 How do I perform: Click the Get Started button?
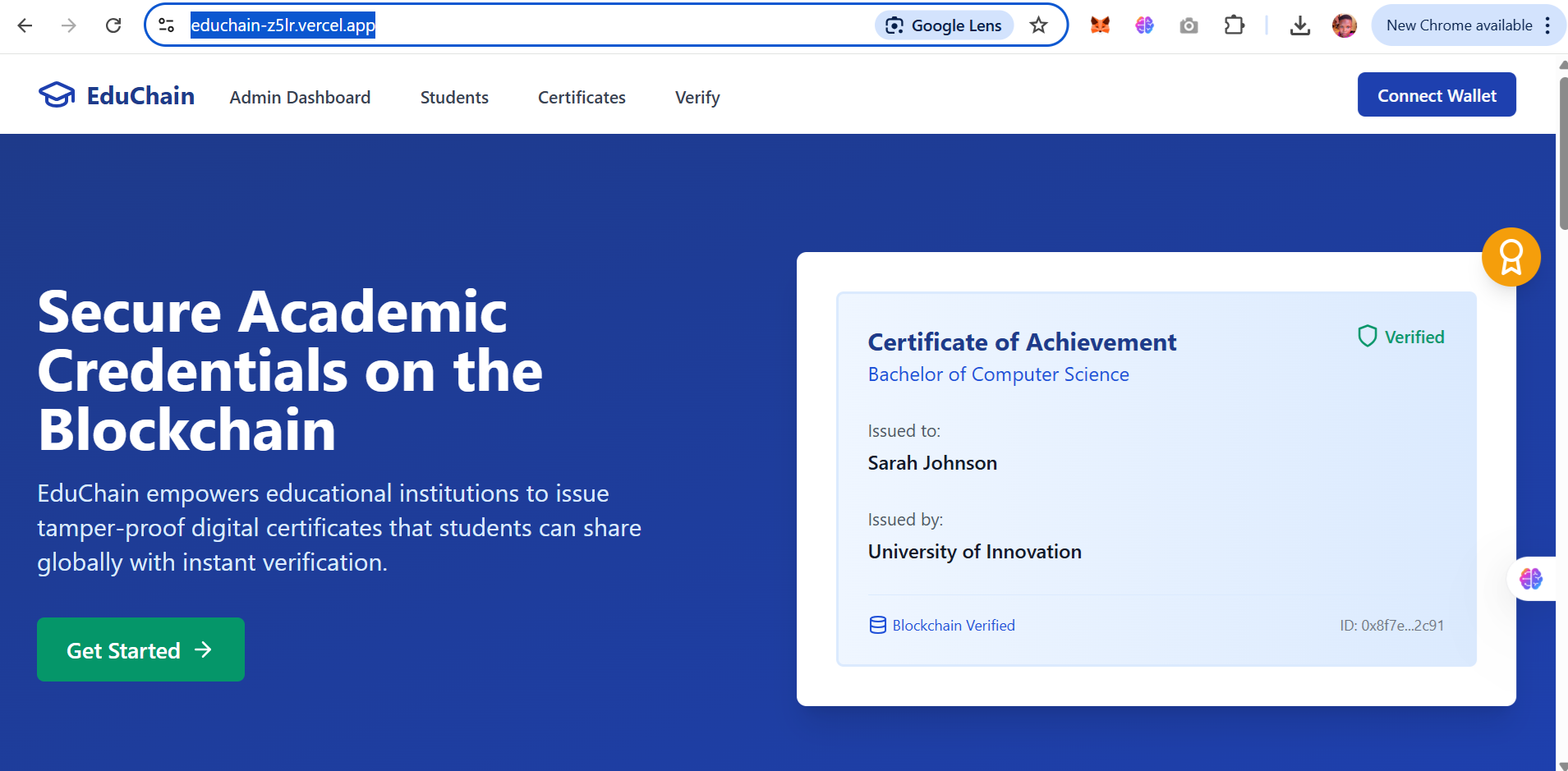[140, 649]
